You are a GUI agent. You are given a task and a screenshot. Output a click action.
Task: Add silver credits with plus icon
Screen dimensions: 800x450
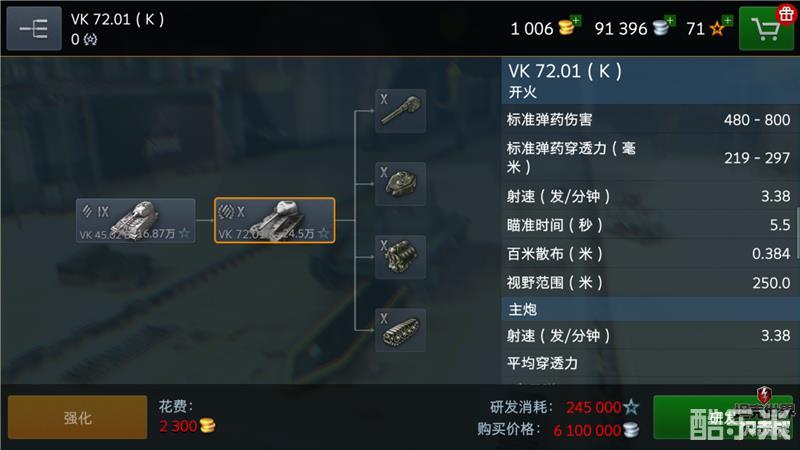point(670,20)
